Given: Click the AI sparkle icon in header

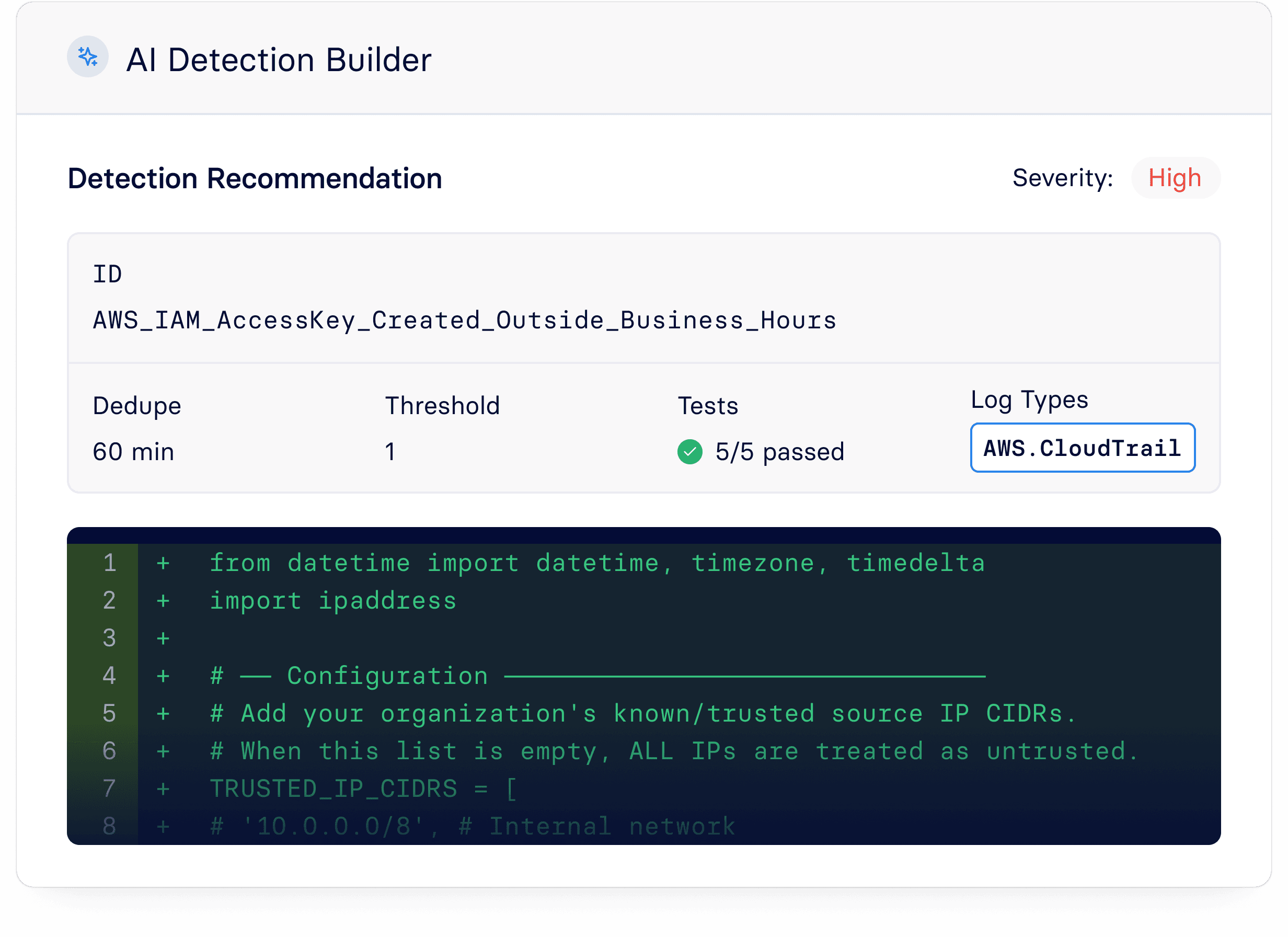Looking at the screenshot, I should 87,57.
